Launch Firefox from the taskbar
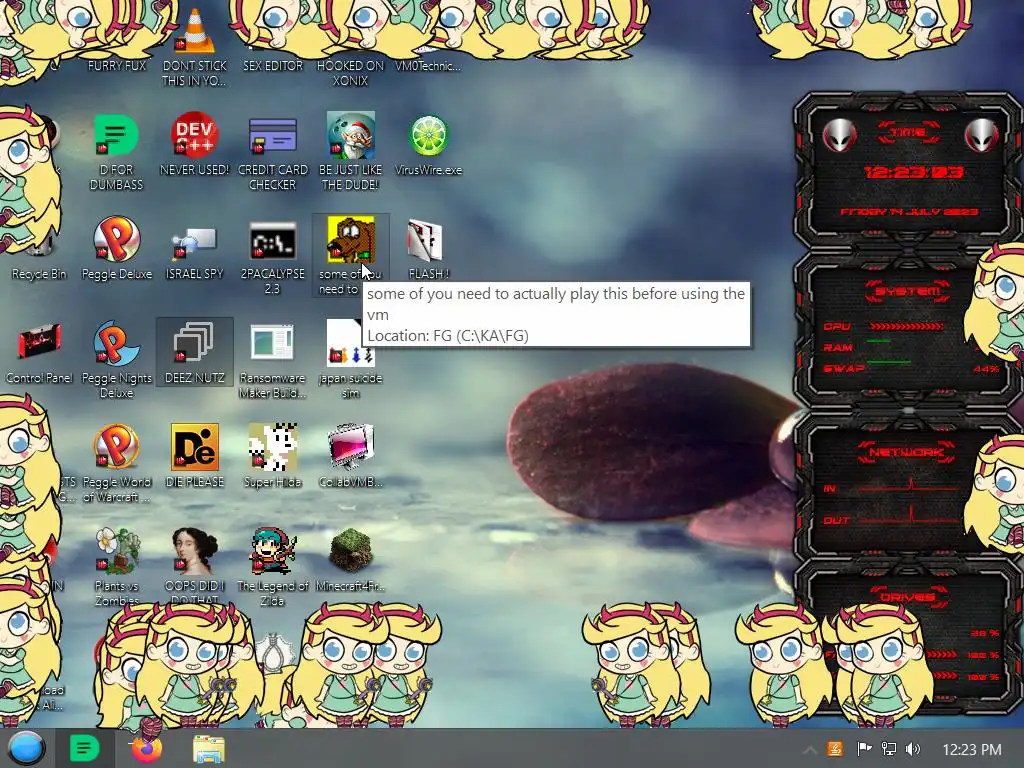Screen dimensions: 1024x768 point(146,748)
